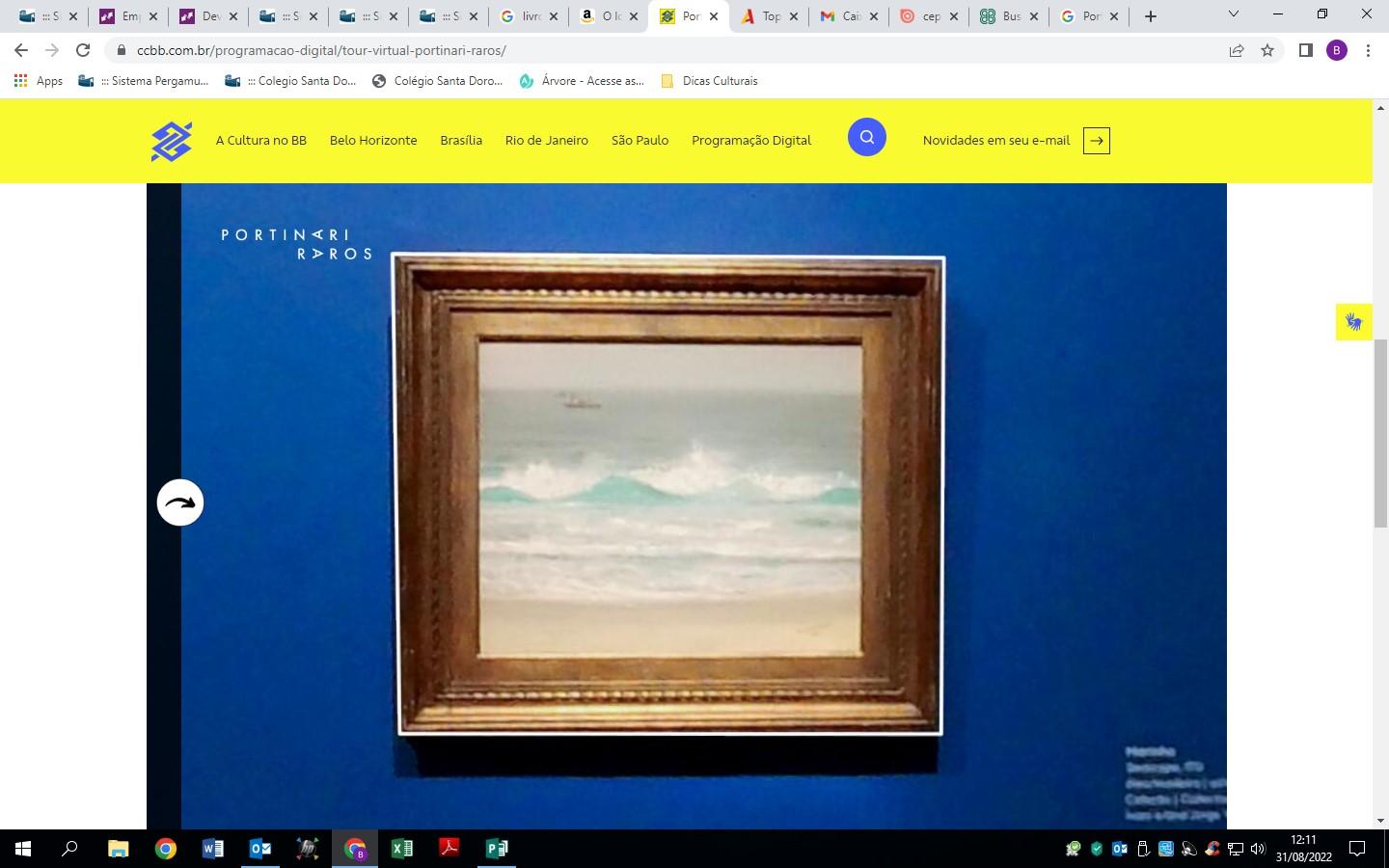Click the address bar URL field

tap(675, 50)
